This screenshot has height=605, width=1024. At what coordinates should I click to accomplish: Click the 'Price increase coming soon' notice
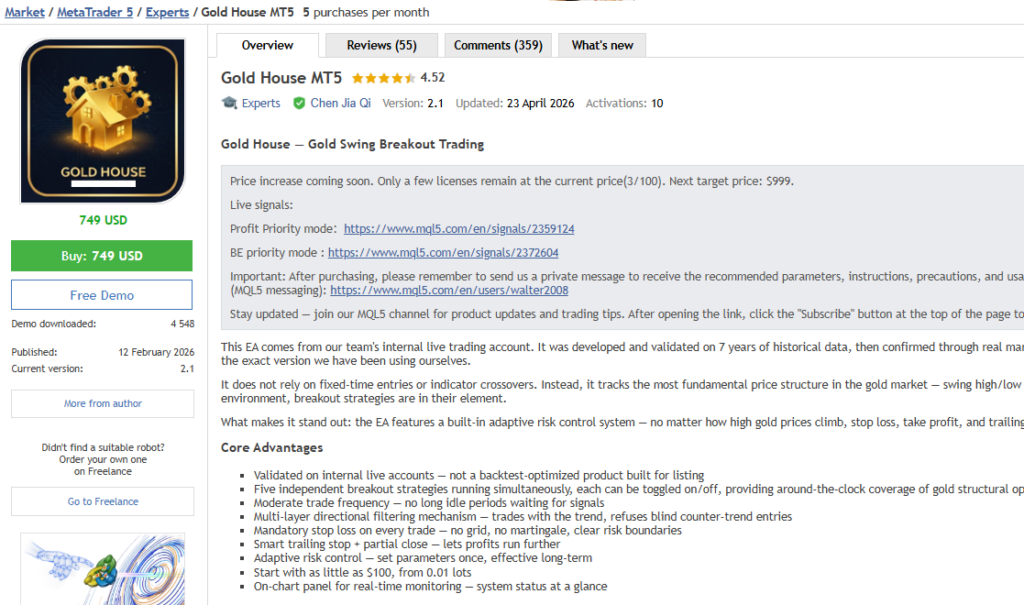point(511,181)
